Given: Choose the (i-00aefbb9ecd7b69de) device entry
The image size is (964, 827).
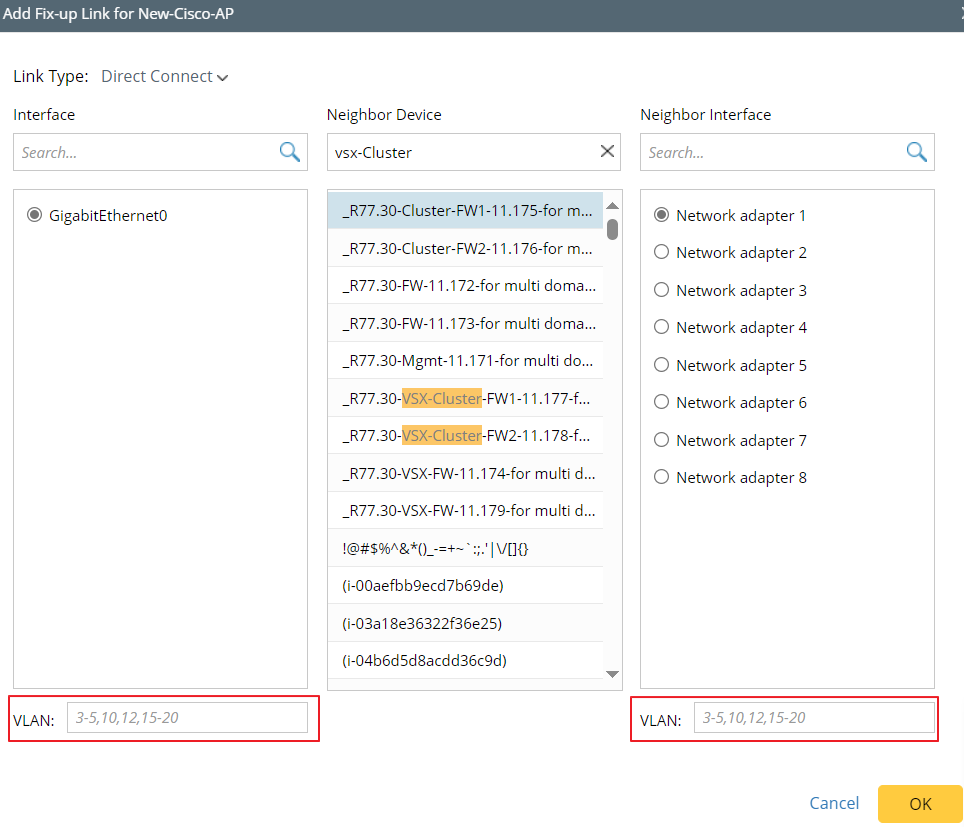Looking at the screenshot, I should click(x=466, y=586).
